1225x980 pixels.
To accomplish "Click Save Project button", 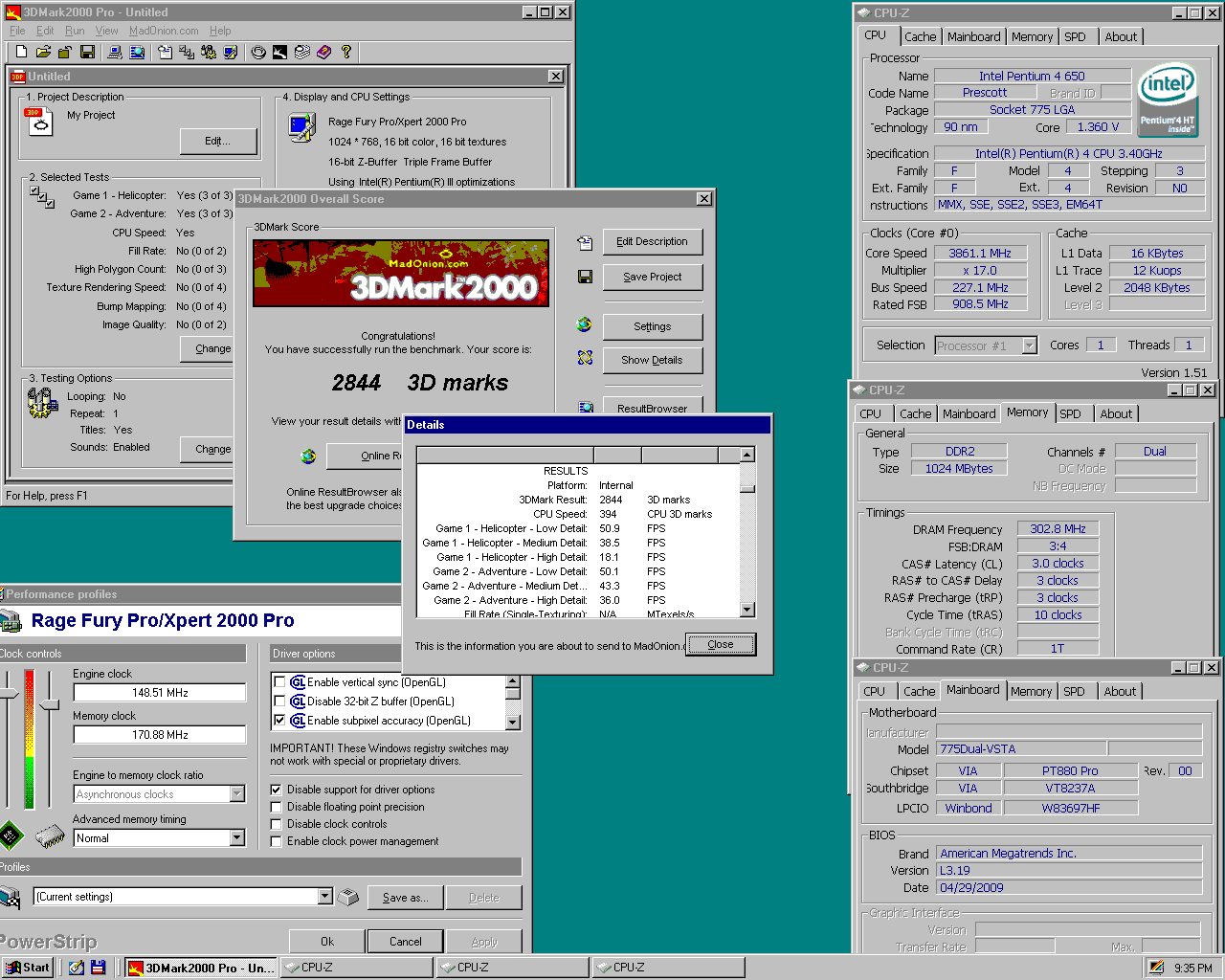I will point(653,278).
